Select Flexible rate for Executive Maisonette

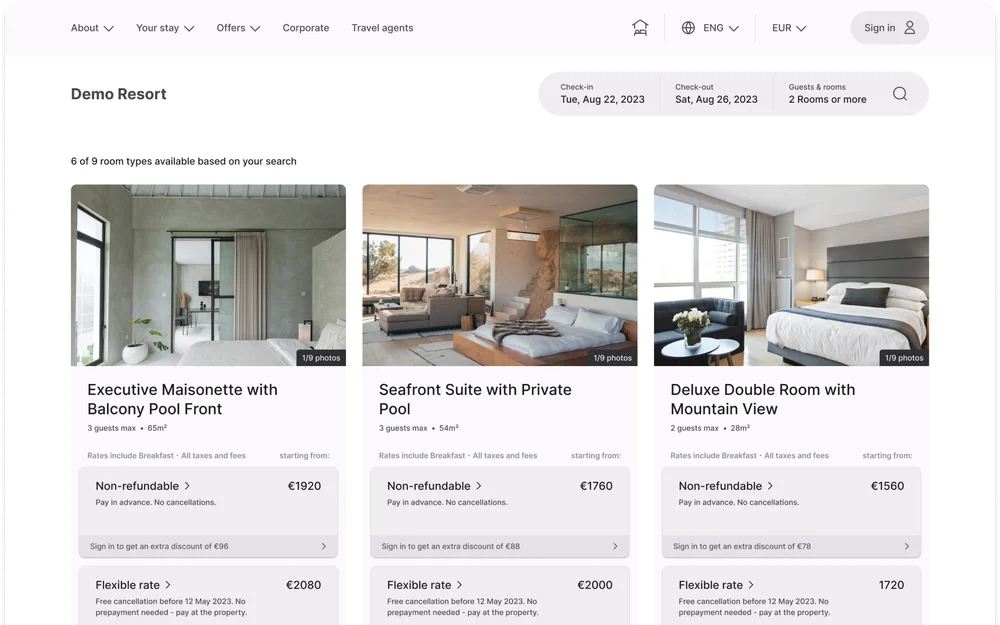pyautogui.click(x=208, y=596)
